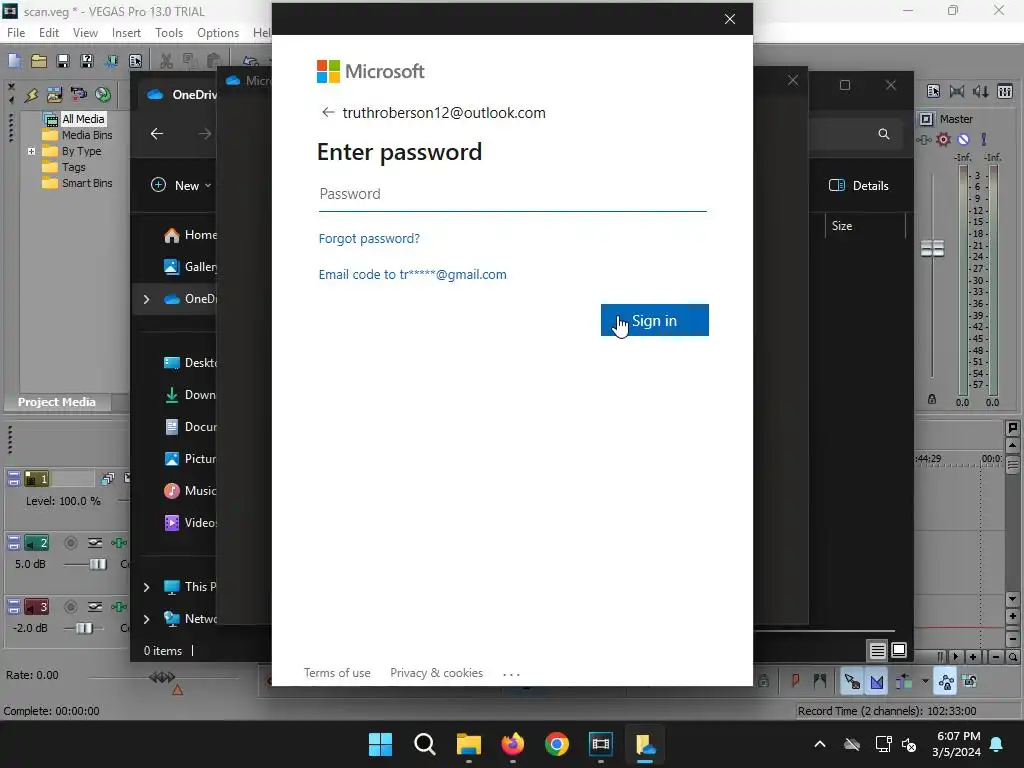The width and height of the screenshot is (1024, 768).
Task: Open the Insert menu in VEGAS
Action: [126, 33]
